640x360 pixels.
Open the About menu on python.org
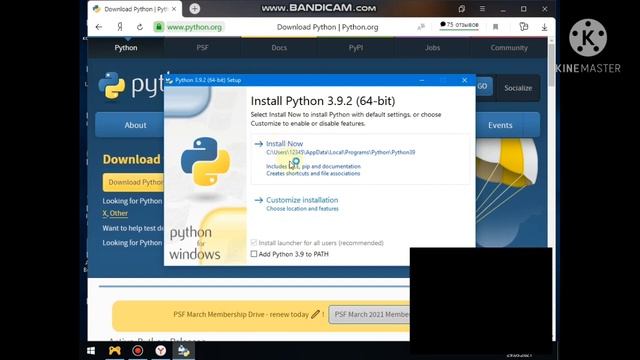click(129, 125)
